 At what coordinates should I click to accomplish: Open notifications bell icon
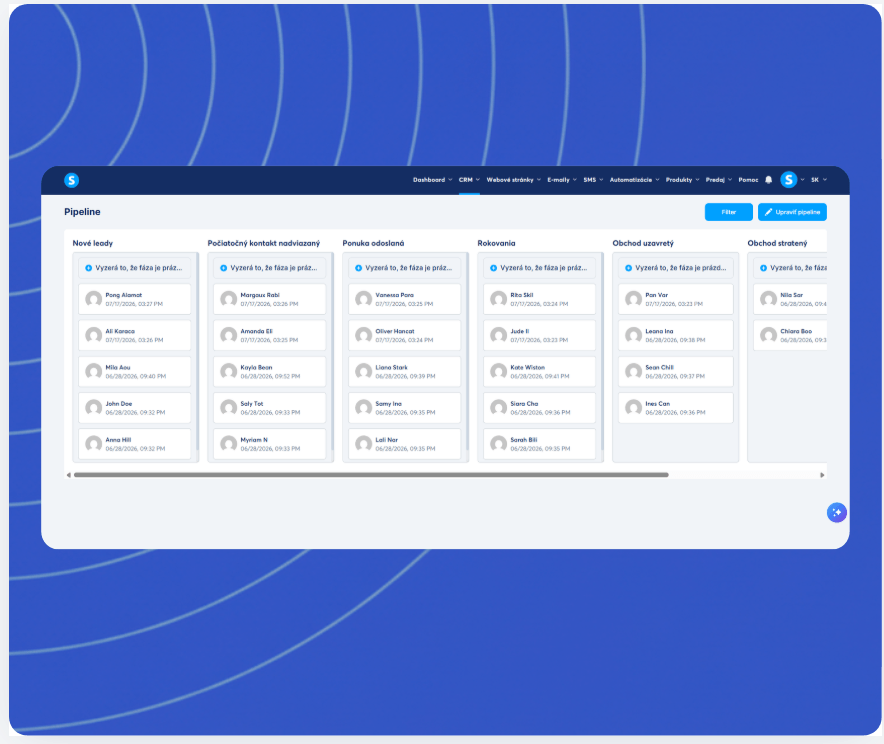[768, 180]
